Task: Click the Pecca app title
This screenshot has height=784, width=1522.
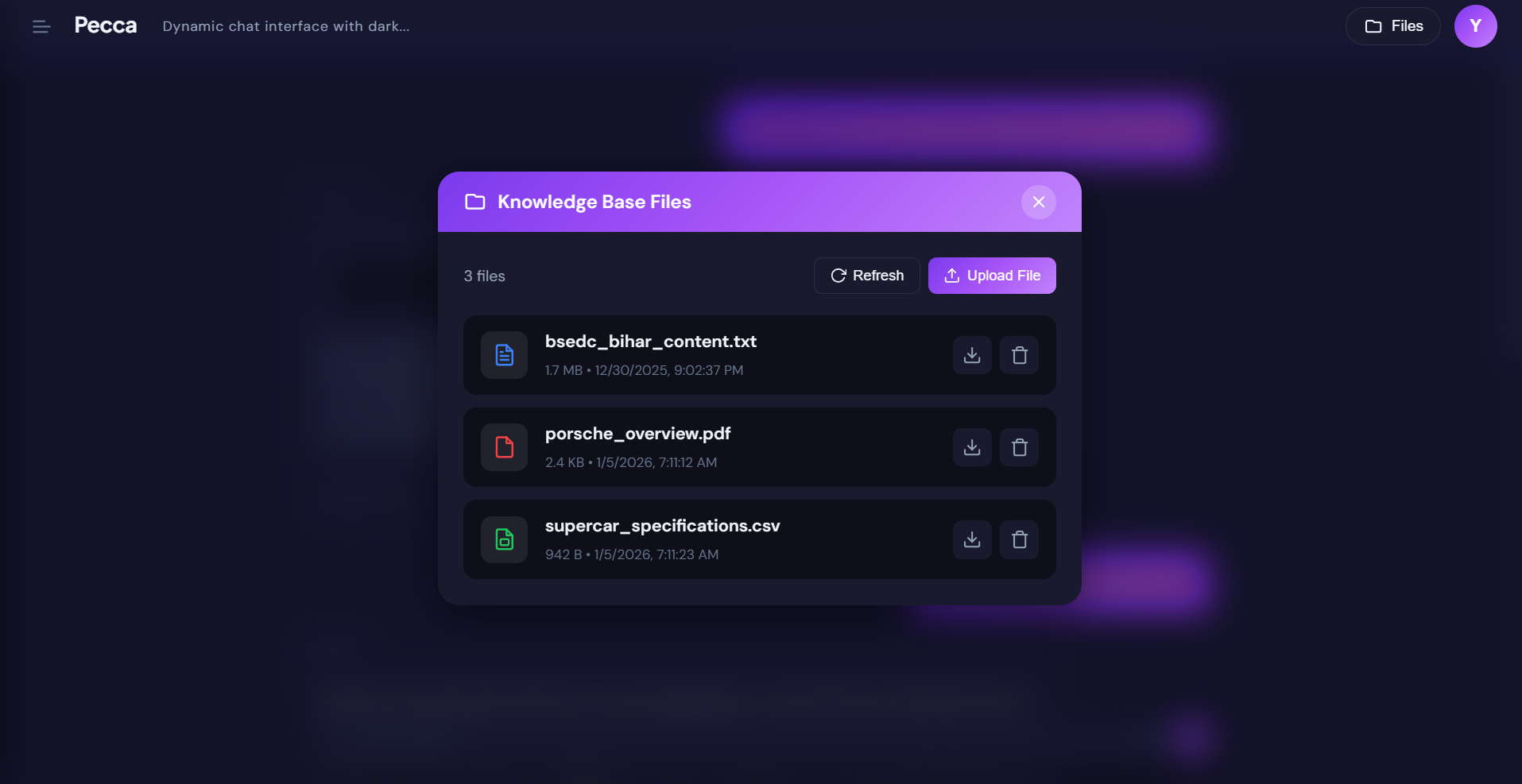Action: click(x=106, y=25)
